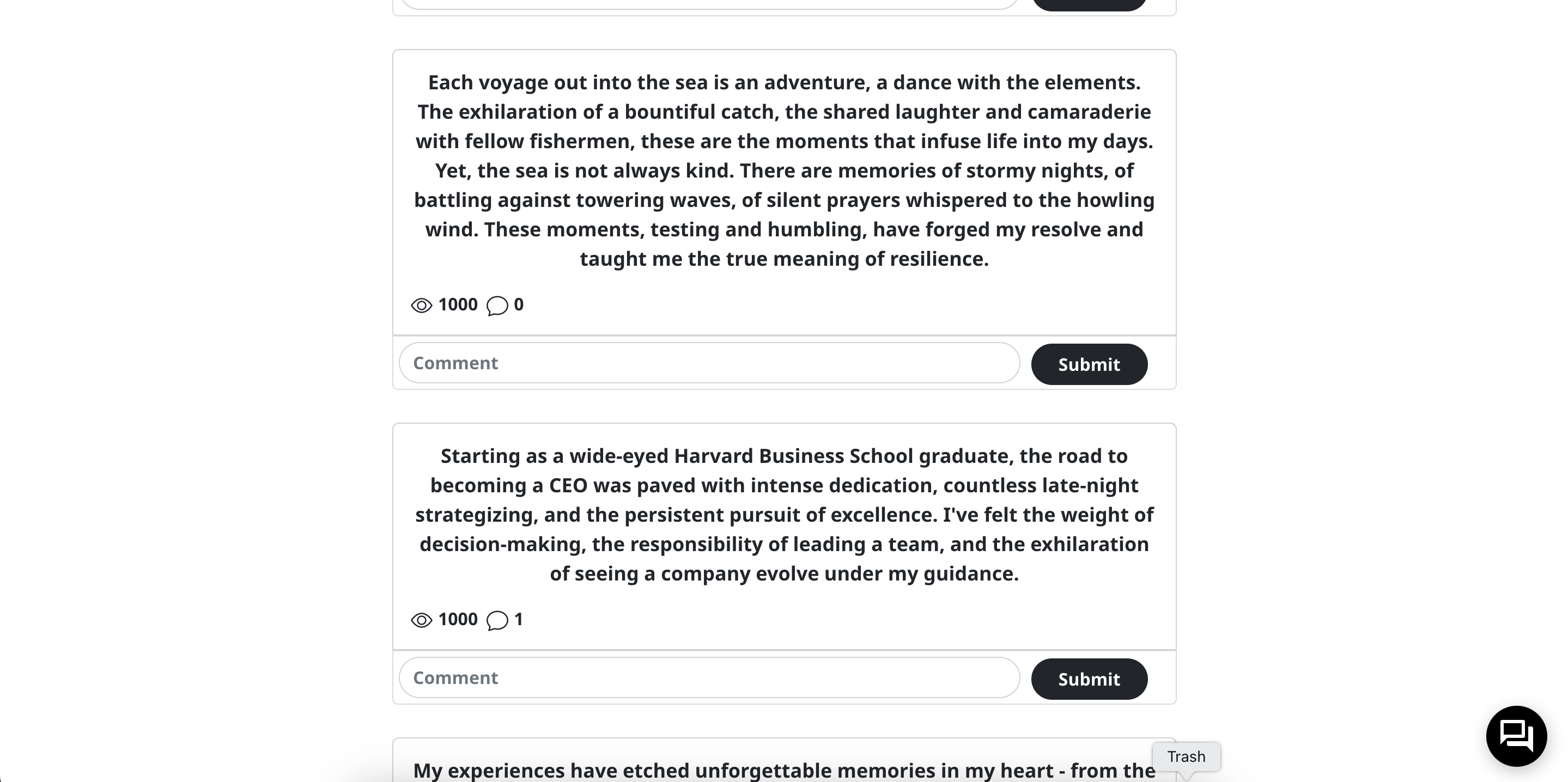Submit comment on the Harvard CEO post
This screenshot has width=1568, height=782.
pos(1089,679)
